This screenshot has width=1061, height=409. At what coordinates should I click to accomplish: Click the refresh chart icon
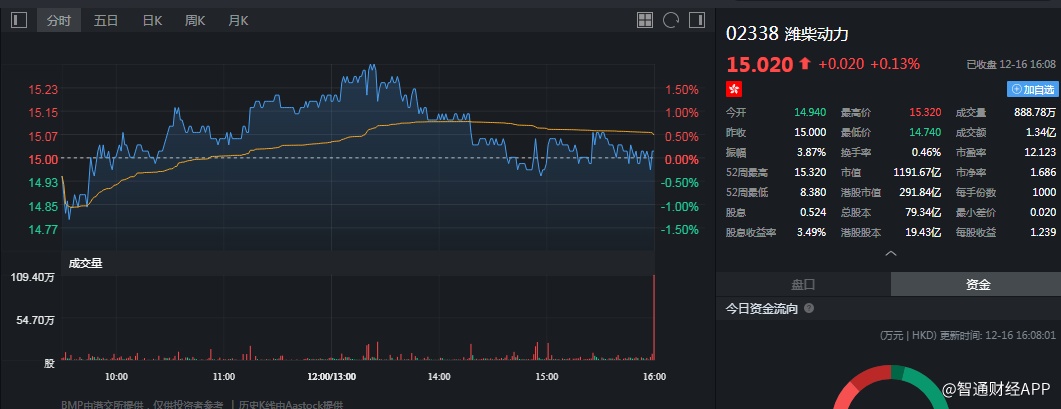point(671,20)
